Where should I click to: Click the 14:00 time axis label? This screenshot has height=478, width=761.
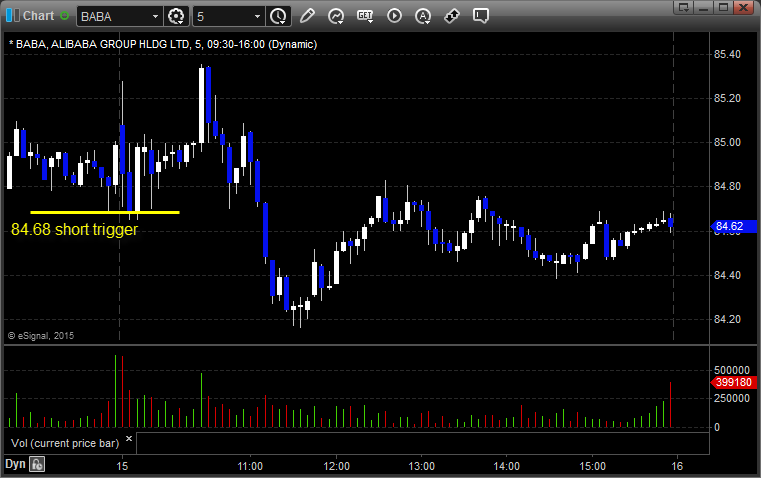507,466
